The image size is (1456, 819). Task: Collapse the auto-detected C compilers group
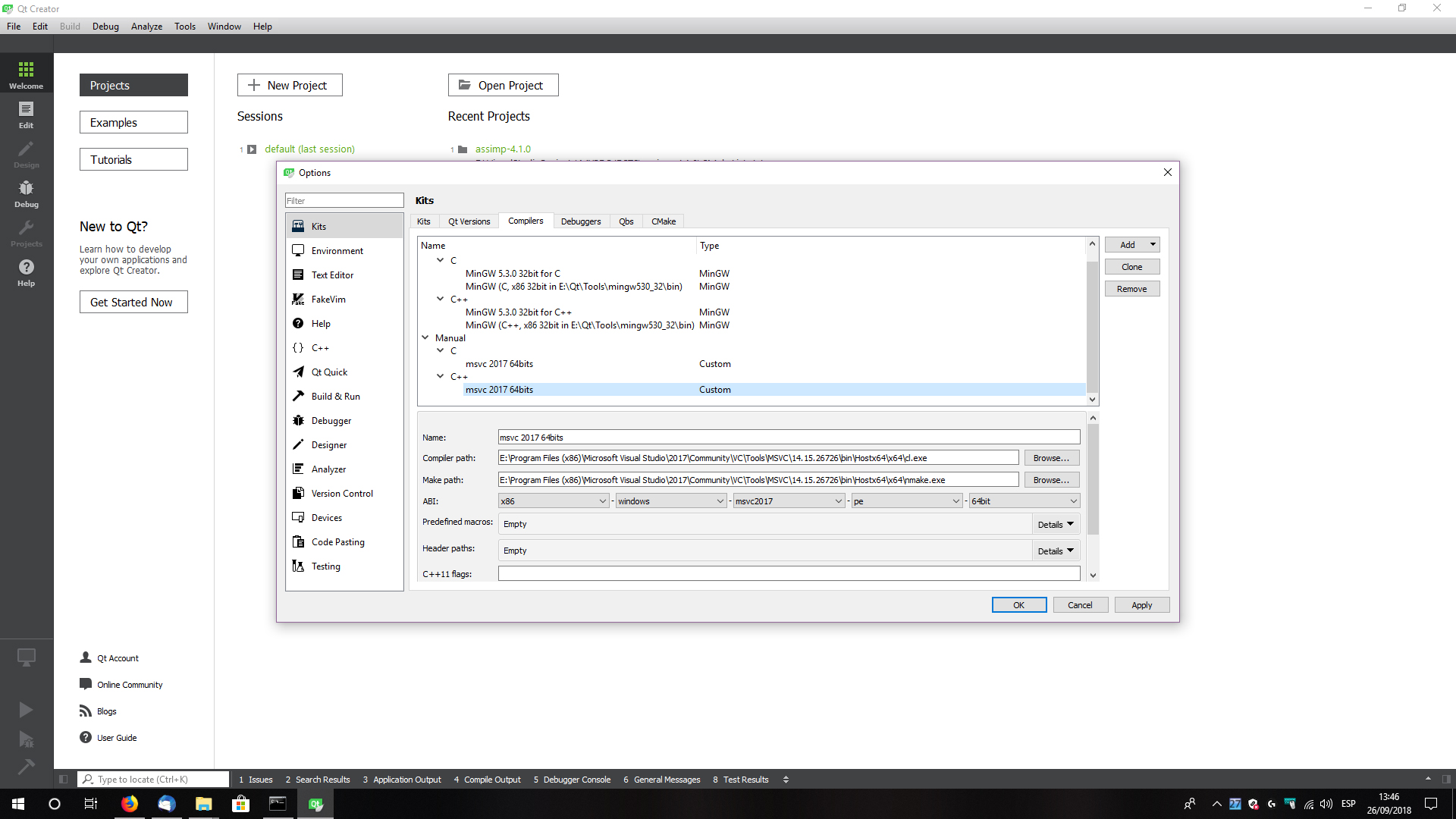[440, 260]
